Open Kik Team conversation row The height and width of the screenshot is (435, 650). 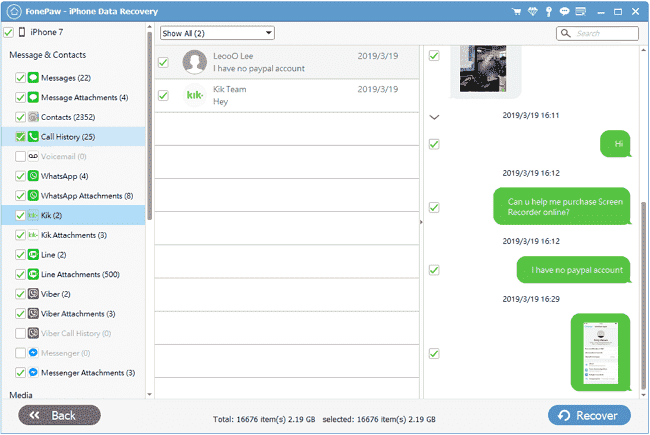point(287,95)
